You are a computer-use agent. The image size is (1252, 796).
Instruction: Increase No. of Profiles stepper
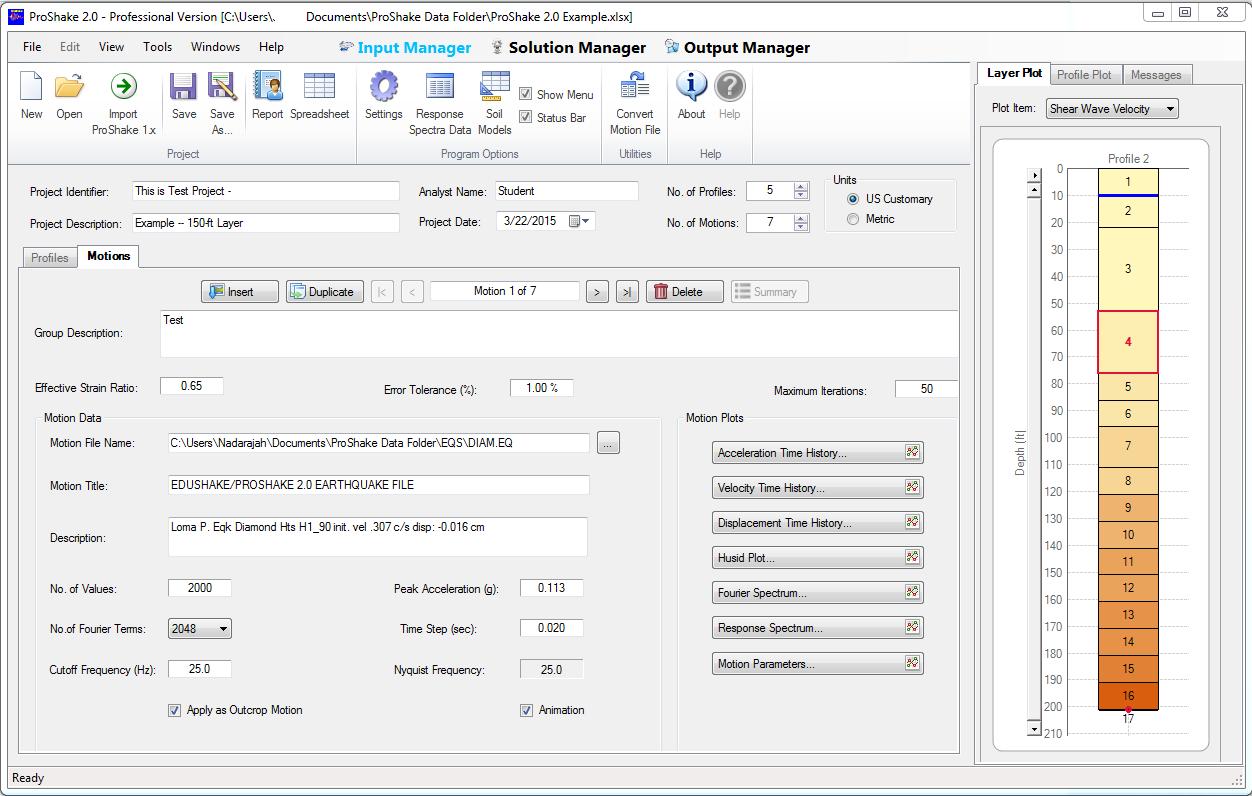coord(800,187)
